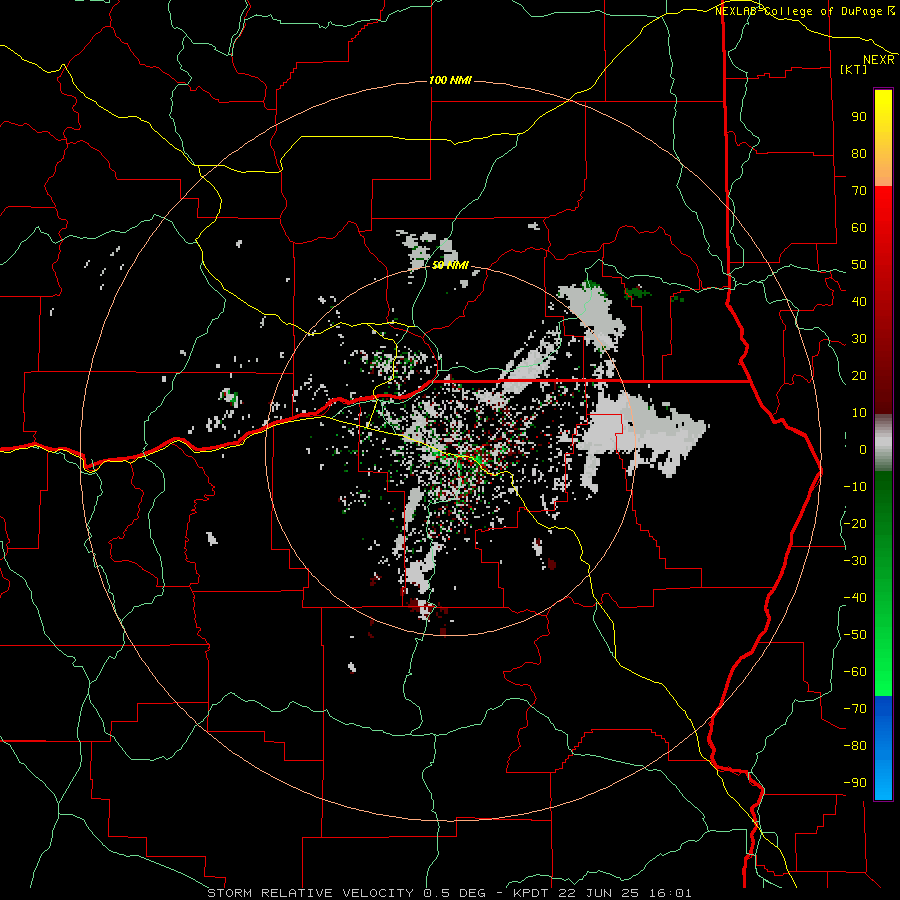This screenshot has height=900, width=900.
Task: Select the 50 NMI range ring label
Action: click(451, 265)
